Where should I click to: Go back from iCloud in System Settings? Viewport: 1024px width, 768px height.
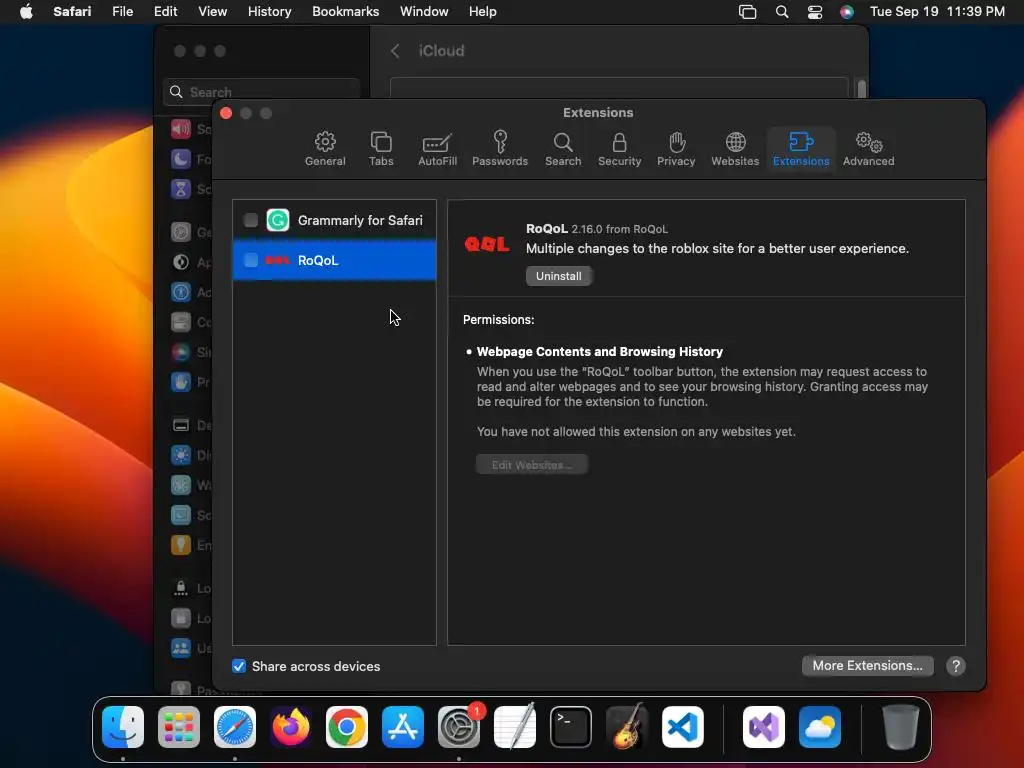point(395,51)
